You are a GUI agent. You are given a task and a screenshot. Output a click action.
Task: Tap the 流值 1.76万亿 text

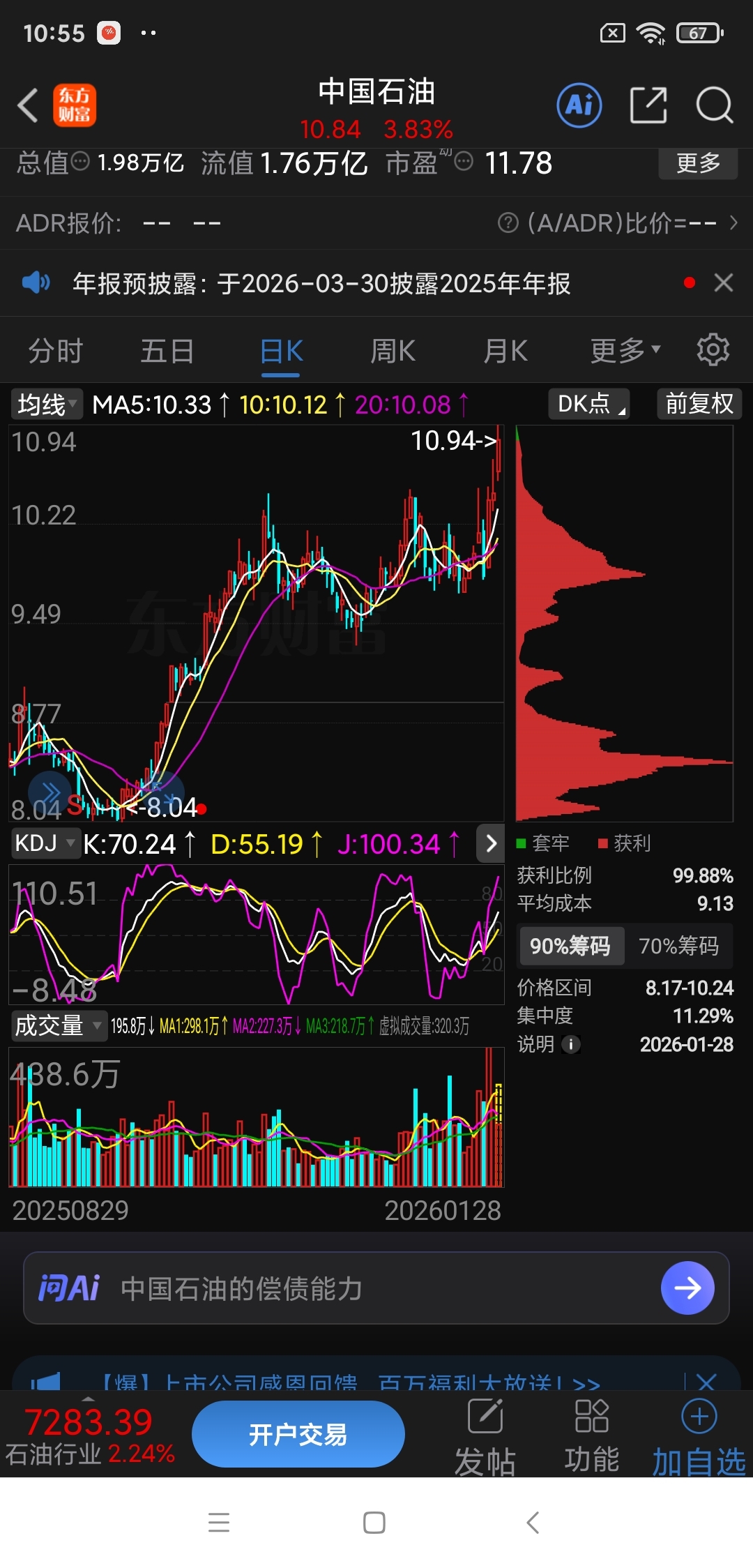tap(284, 163)
